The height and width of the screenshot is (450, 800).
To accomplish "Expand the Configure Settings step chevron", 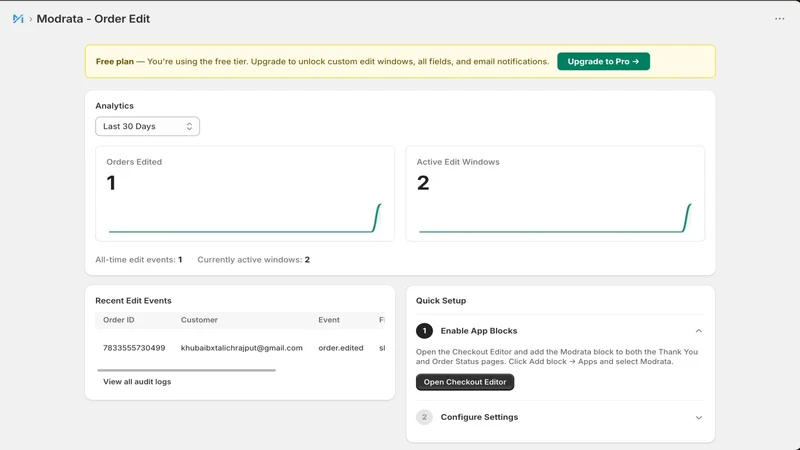I will click(x=698, y=417).
